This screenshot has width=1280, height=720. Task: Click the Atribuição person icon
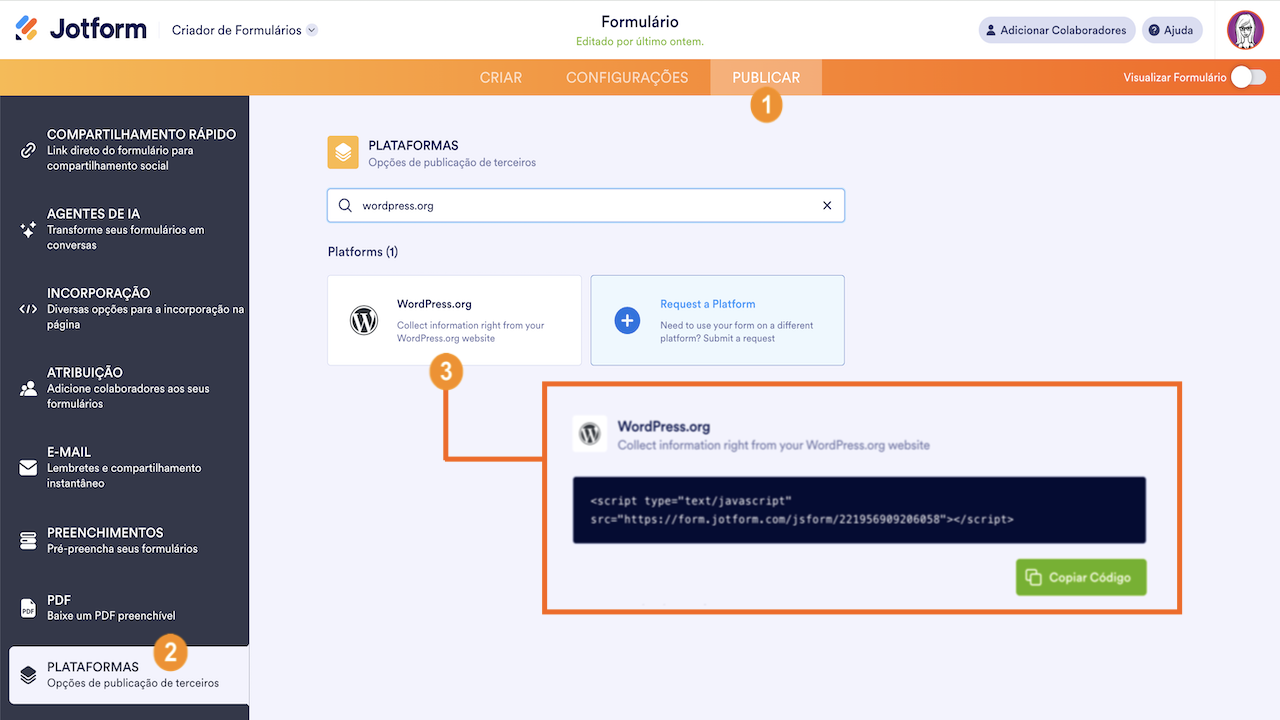pos(28,388)
